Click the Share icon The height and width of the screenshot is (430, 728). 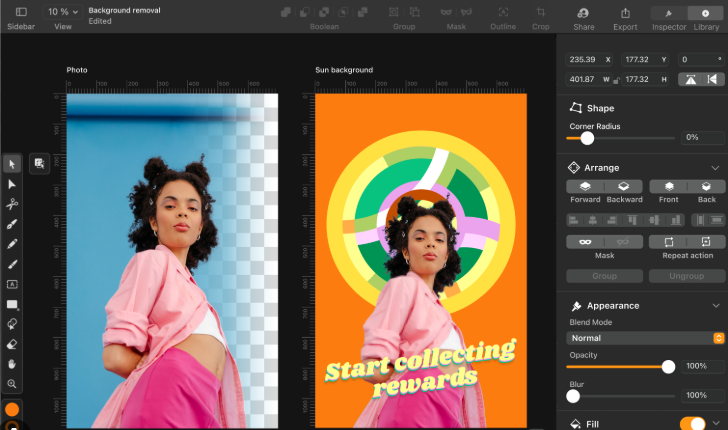point(583,13)
